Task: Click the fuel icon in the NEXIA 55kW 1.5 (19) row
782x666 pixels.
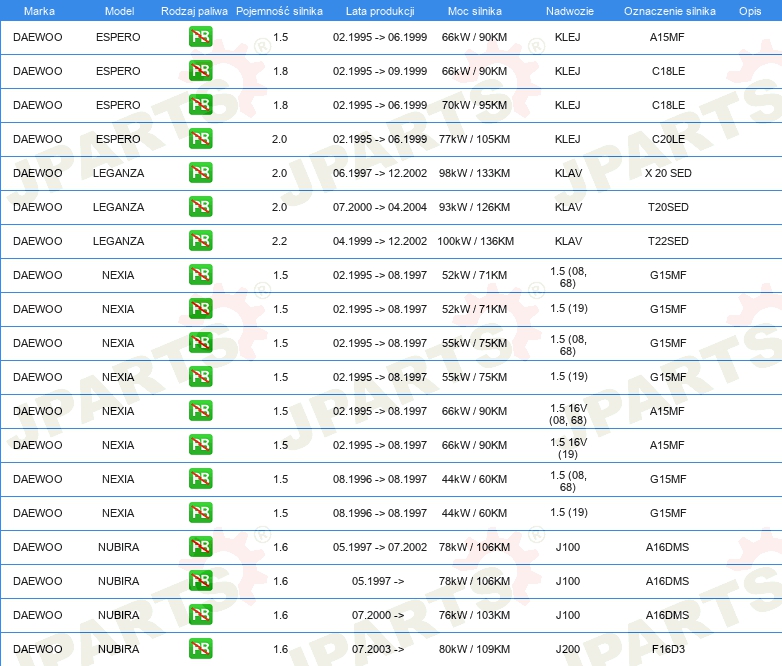Action: pyautogui.click(x=200, y=377)
